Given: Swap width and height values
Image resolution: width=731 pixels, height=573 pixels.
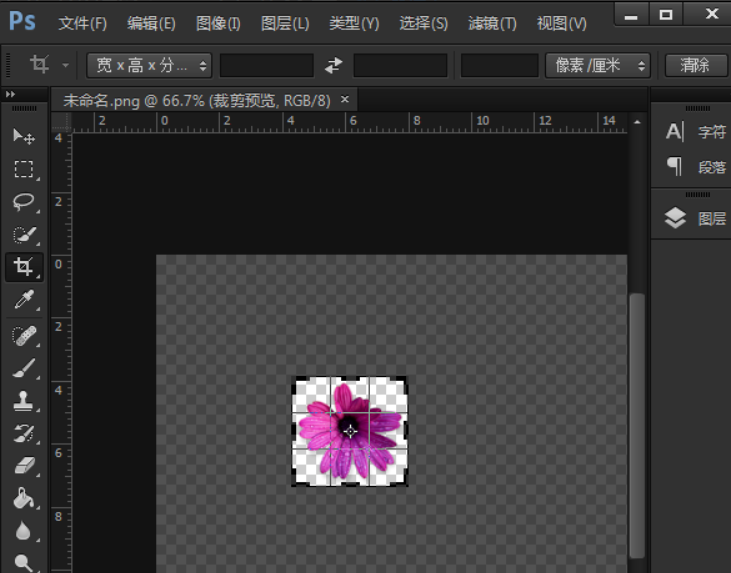Looking at the screenshot, I should tap(334, 65).
